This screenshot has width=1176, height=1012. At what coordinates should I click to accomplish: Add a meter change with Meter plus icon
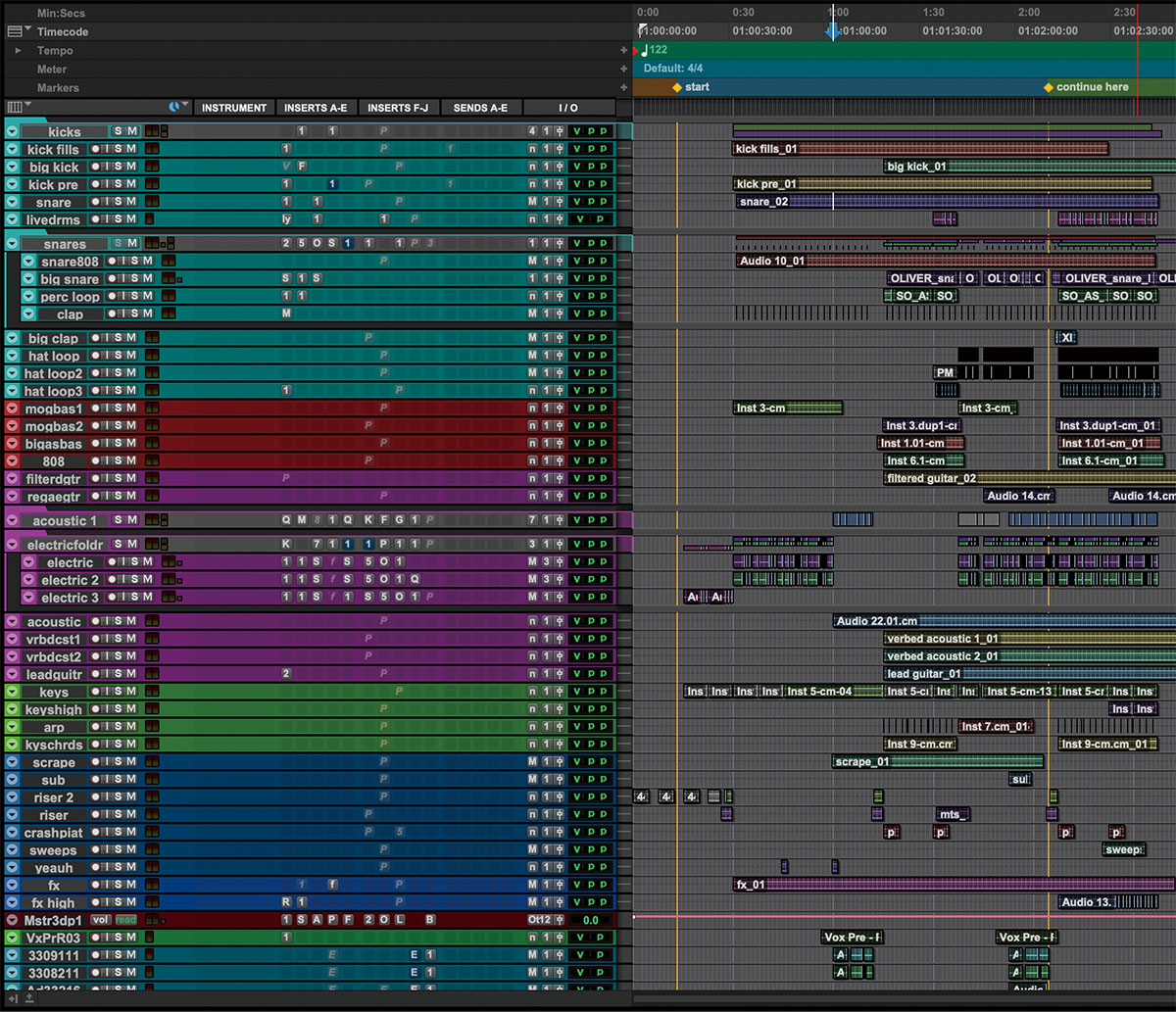click(623, 69)
